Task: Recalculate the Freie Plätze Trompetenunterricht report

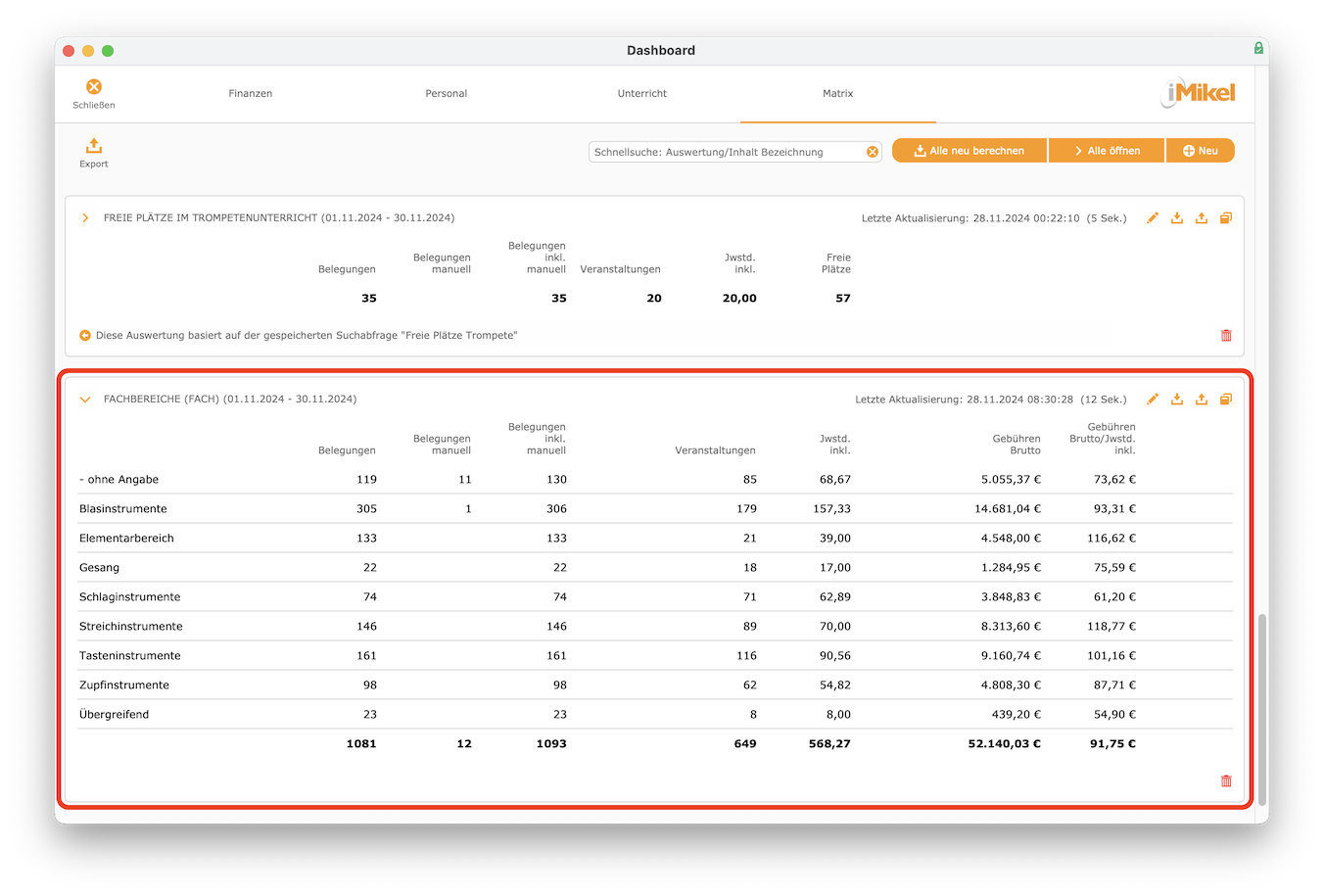Action: pyautogui.click(x=1177, y=218)
